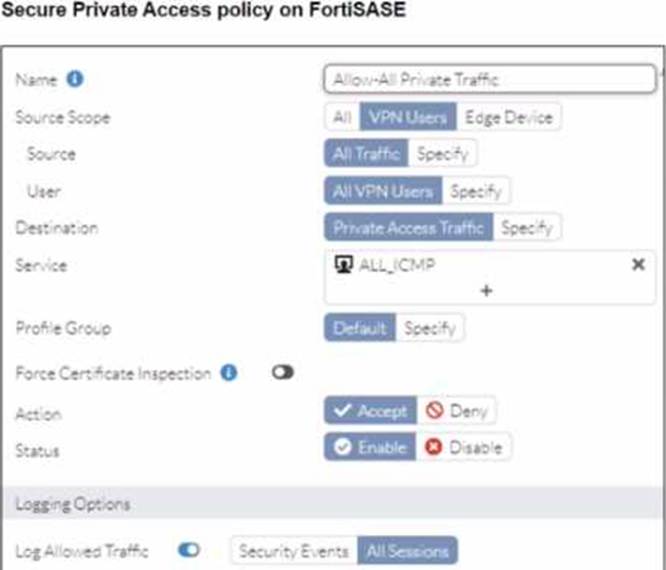Click the policy Name input field

pos(490,80)
